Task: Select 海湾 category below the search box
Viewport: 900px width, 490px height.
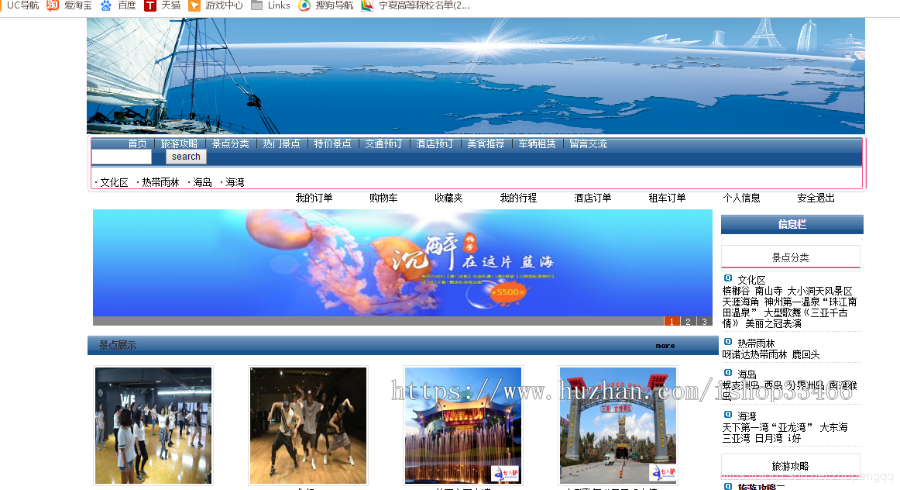Action: coord(235,182)
